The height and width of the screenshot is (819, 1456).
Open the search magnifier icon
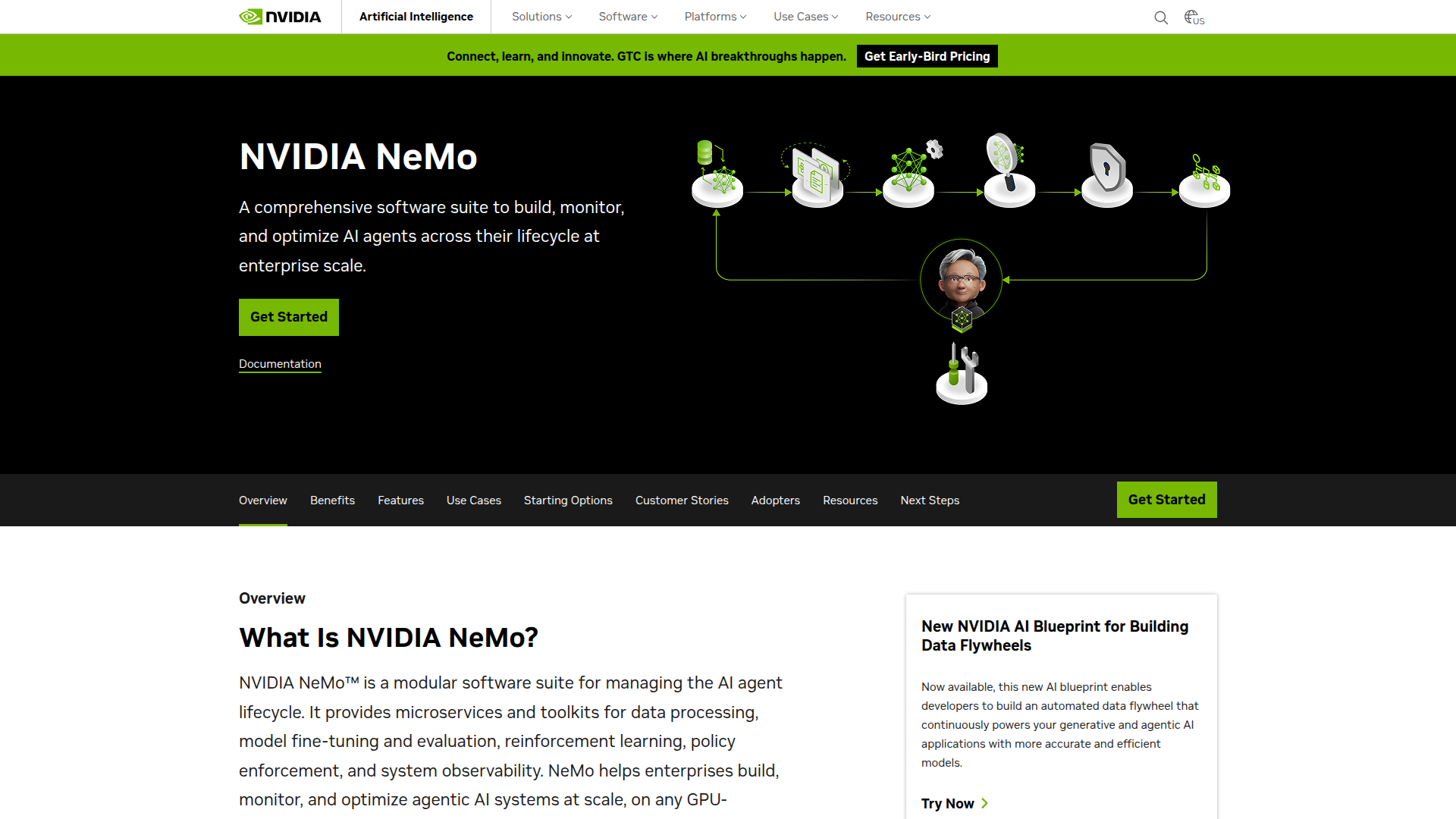1161,17
